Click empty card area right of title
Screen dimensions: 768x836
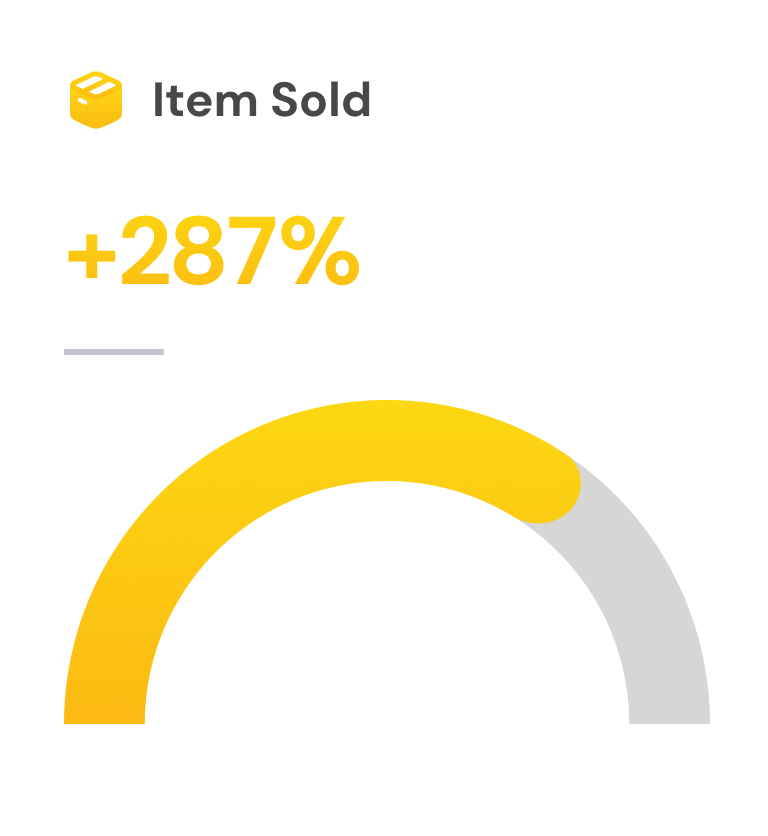coord(560,100)
